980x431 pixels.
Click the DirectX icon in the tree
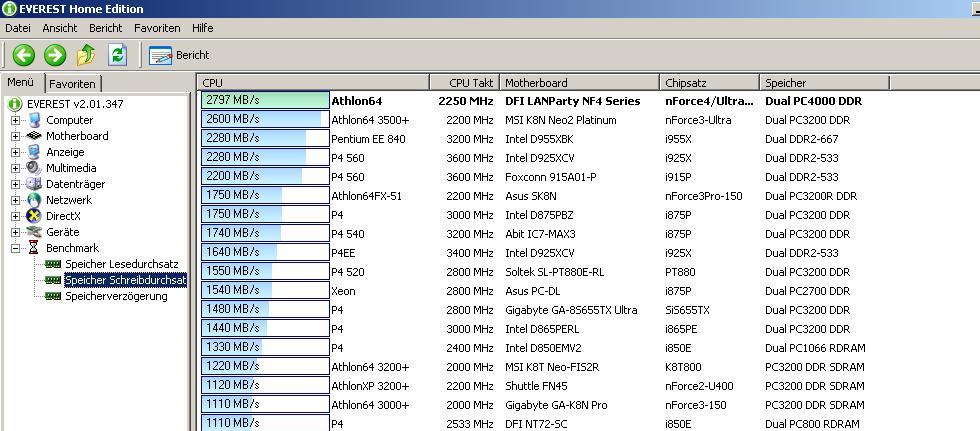[34, 216]
